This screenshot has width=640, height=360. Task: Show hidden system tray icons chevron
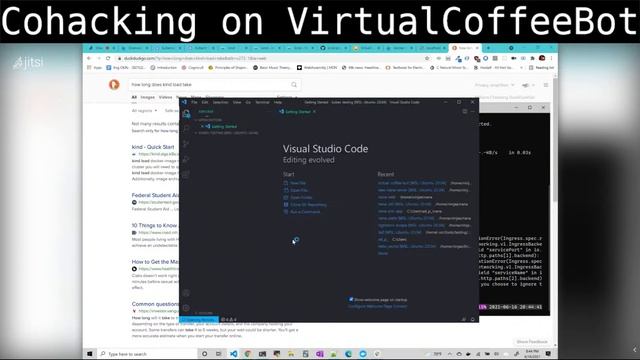pyautogui.click(x=449, y=354)
